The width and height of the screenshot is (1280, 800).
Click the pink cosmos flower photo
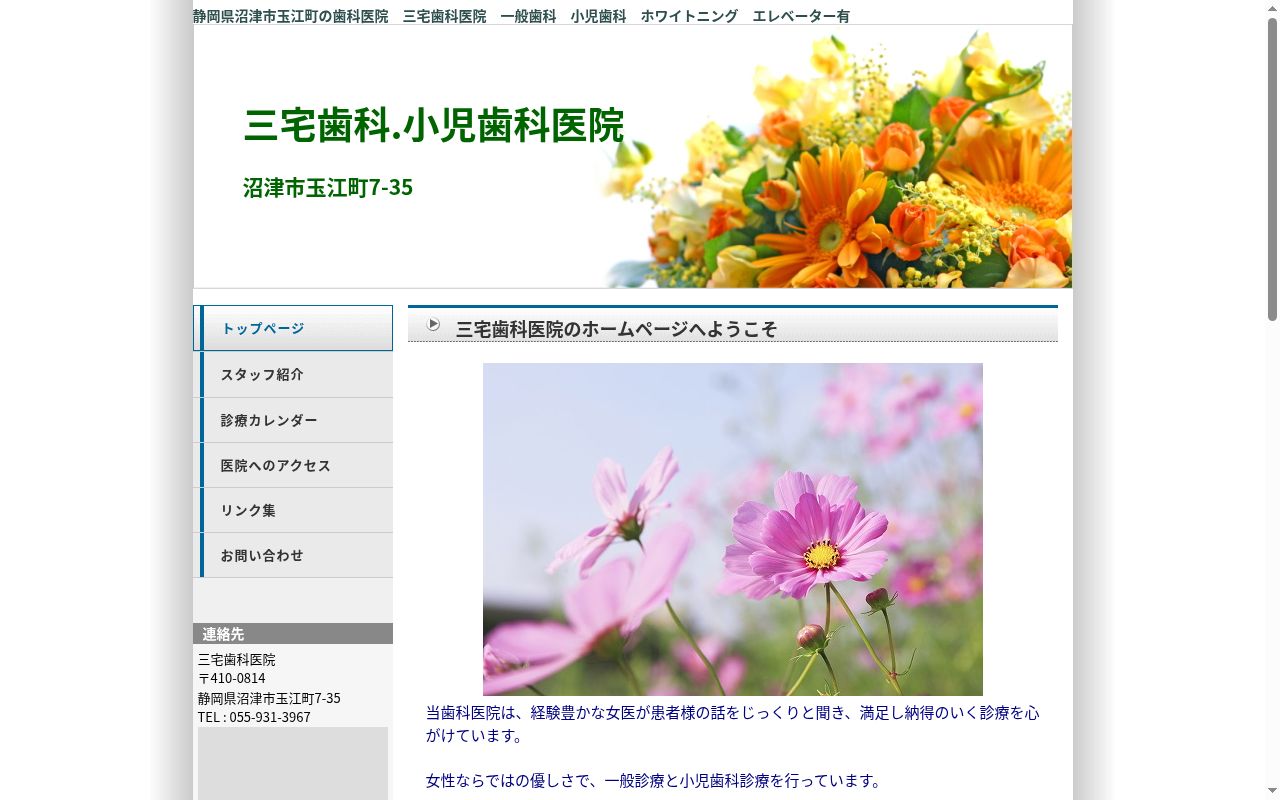(733, 529)
